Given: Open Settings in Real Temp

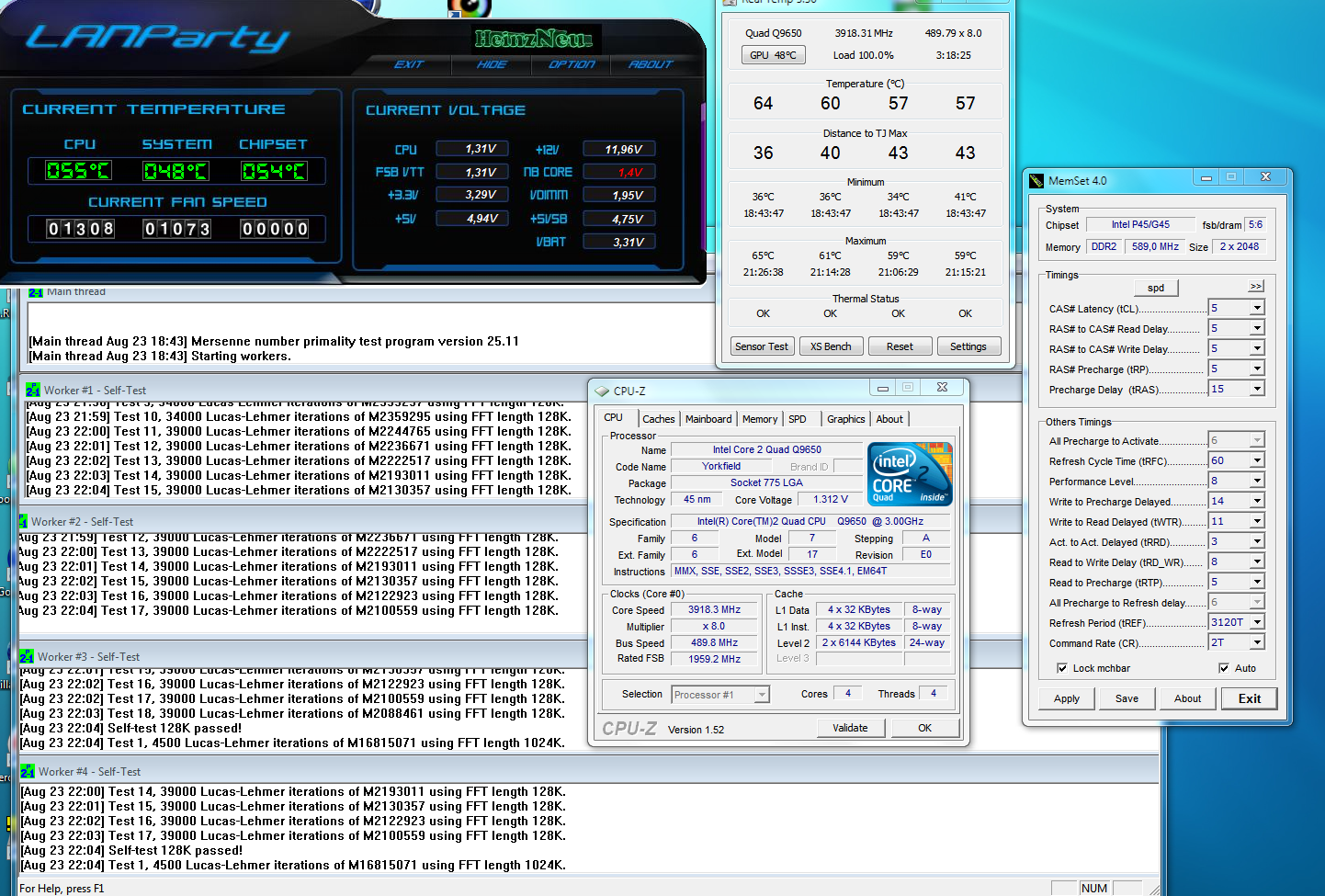Looking at the screenshot, I should pos(968,346).
